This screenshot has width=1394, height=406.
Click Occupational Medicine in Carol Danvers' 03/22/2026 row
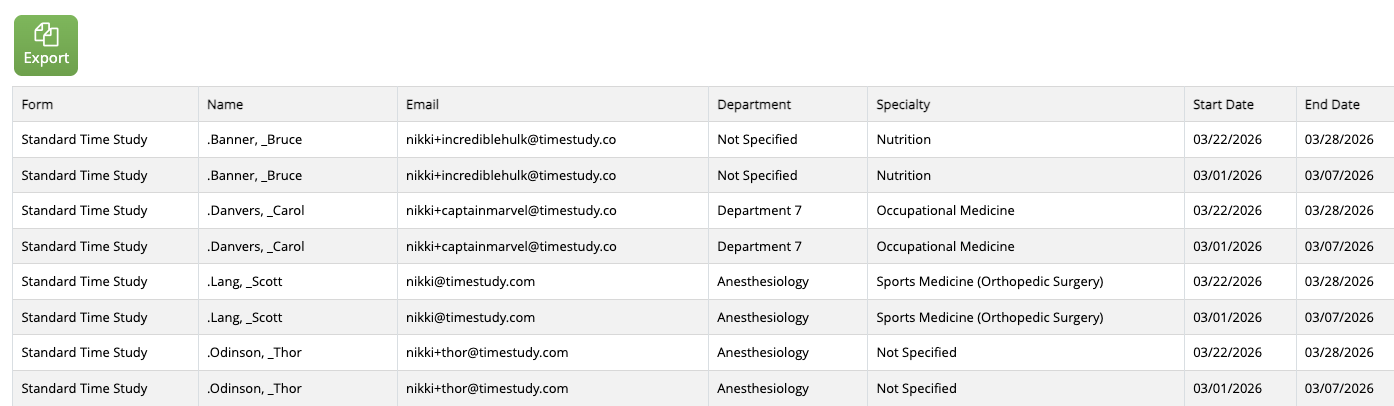[945, 211]
